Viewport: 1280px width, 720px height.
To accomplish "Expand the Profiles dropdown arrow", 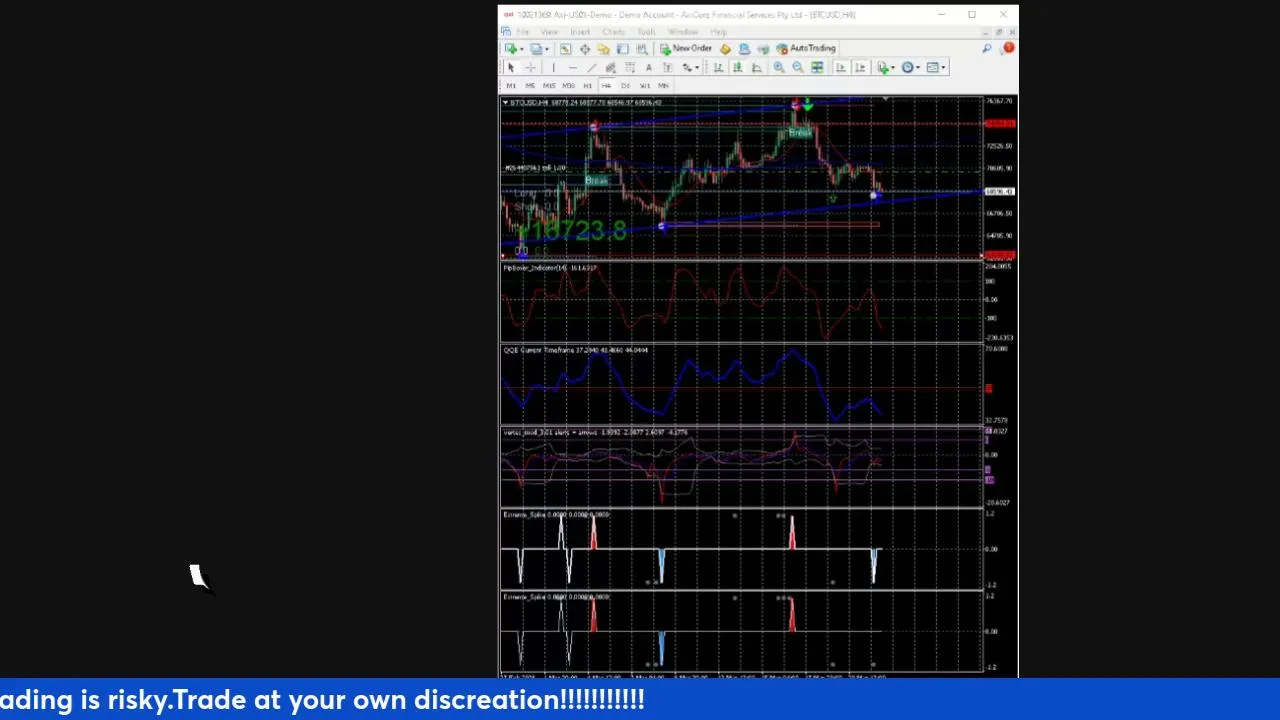I will [x=547, y=49].
